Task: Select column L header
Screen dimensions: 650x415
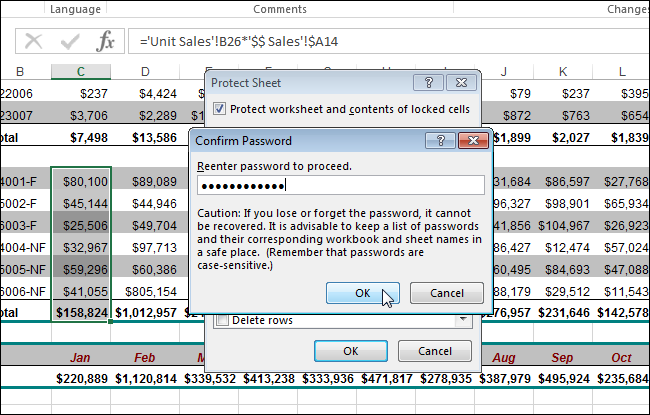Action: pos(621,72)
